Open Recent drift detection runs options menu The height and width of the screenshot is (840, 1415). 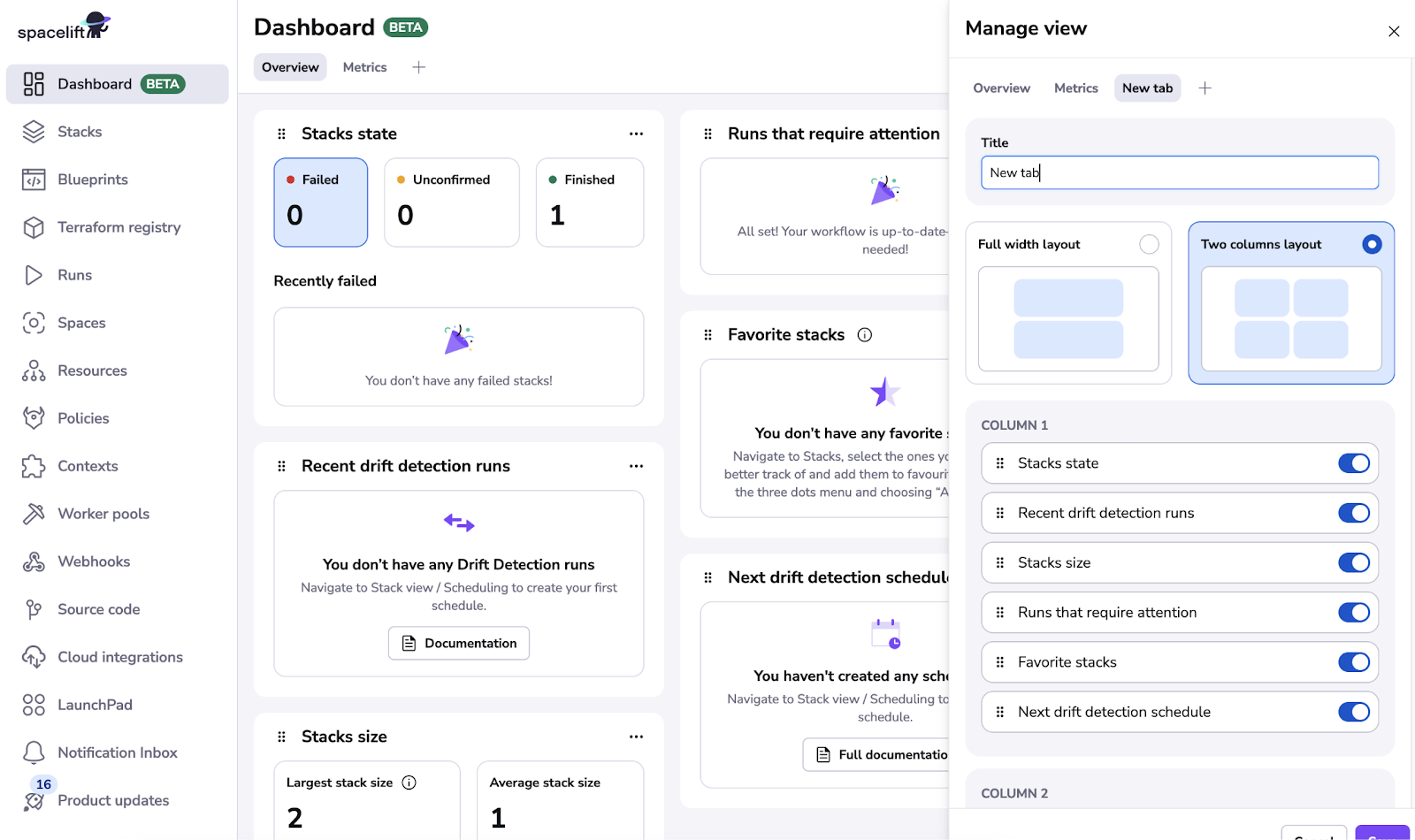point(636,466)
